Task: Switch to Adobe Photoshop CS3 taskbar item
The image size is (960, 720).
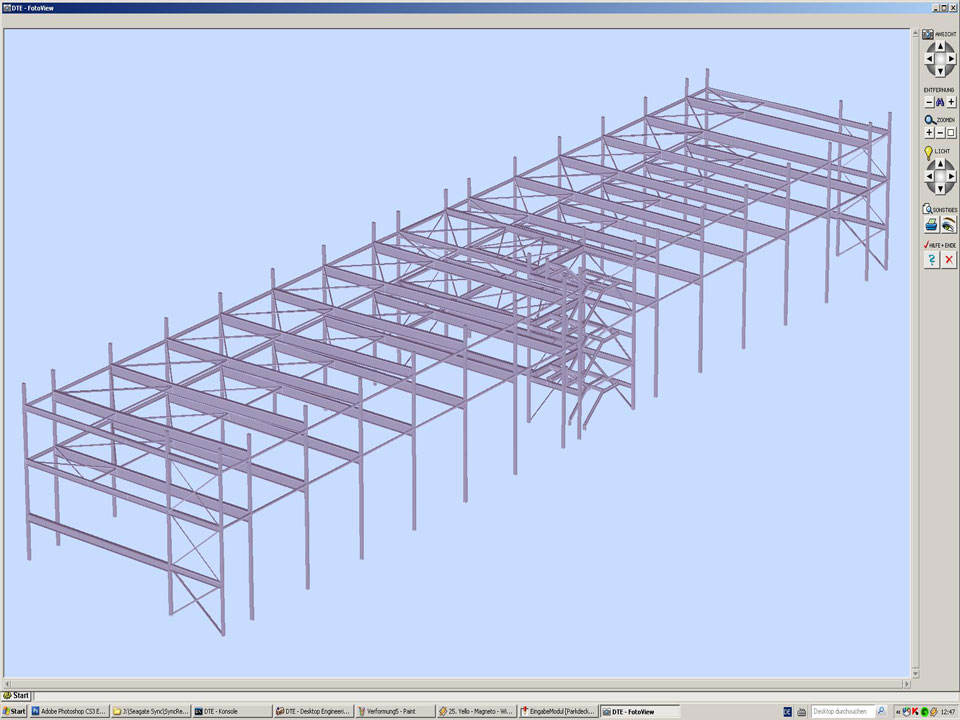Action: (68, 711)
